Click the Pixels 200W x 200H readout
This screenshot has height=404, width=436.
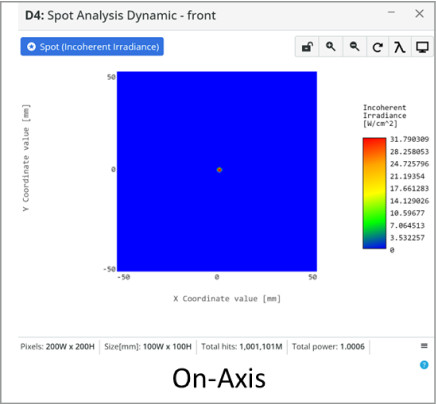[57, 347]
